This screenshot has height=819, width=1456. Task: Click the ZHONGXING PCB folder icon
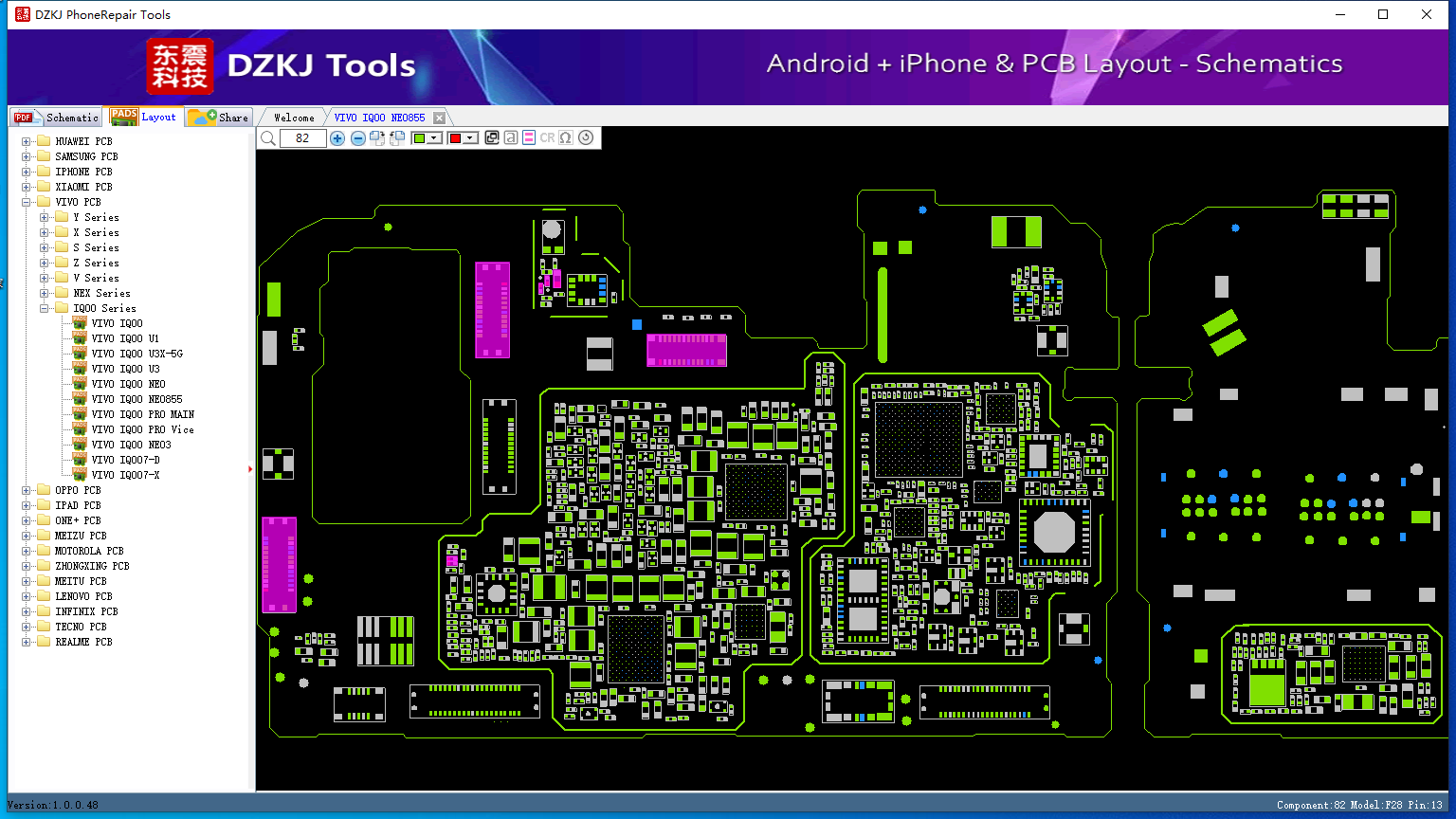[43, 566]
